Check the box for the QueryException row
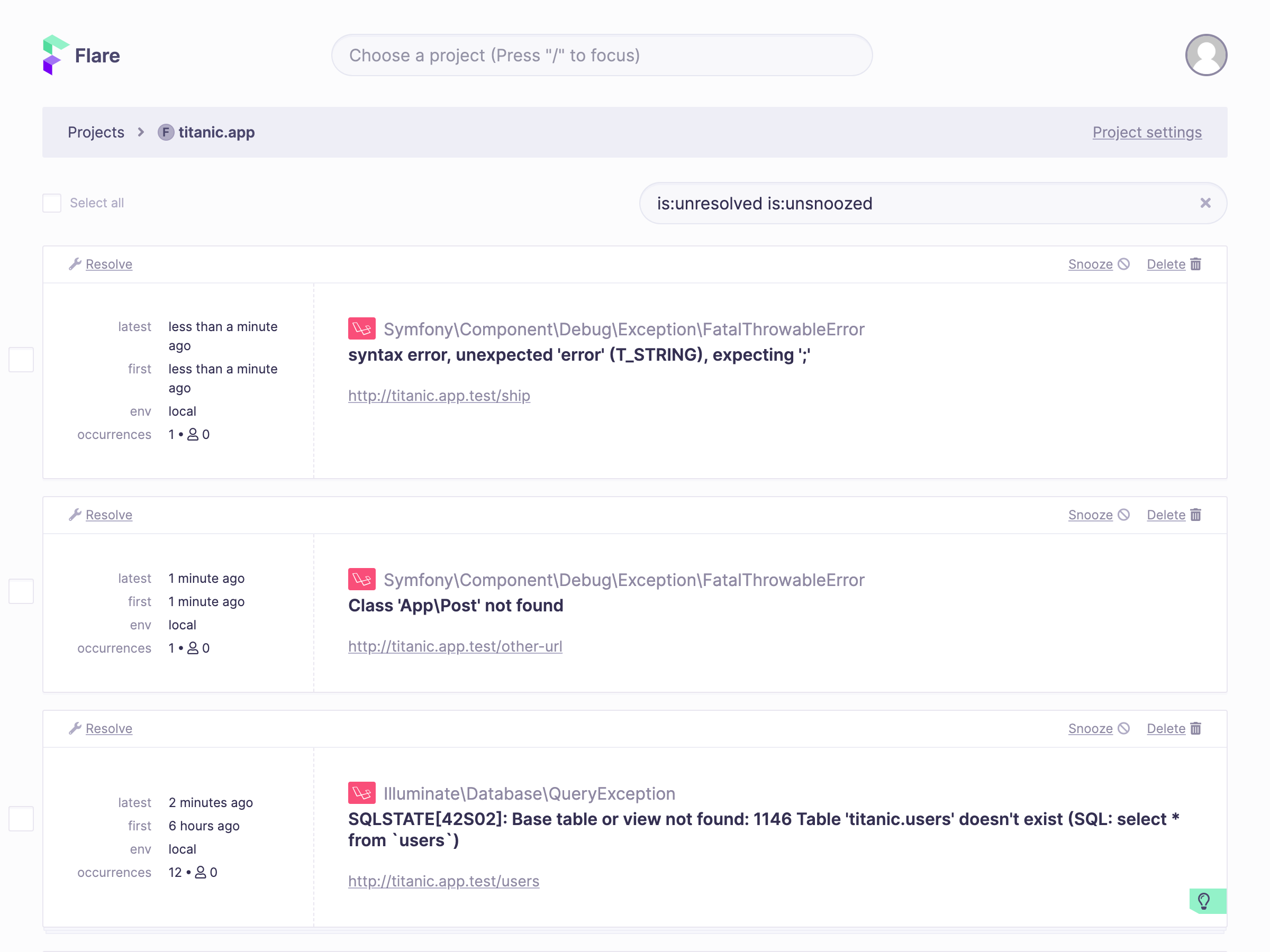This screenshot has width=1270, height=952. point(21,818)
